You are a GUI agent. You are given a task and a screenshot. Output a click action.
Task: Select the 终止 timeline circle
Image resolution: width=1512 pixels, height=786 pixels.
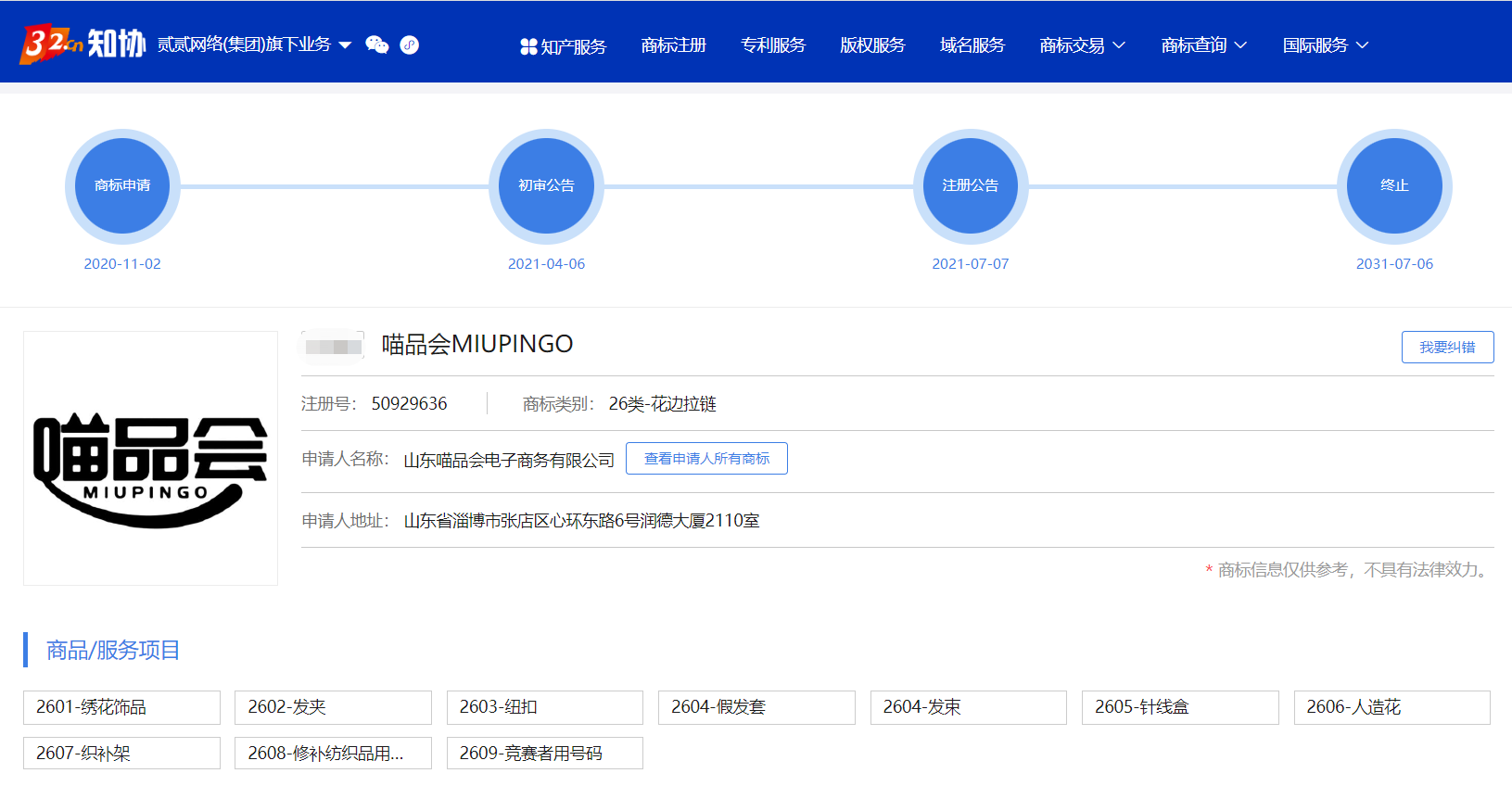1394,185
